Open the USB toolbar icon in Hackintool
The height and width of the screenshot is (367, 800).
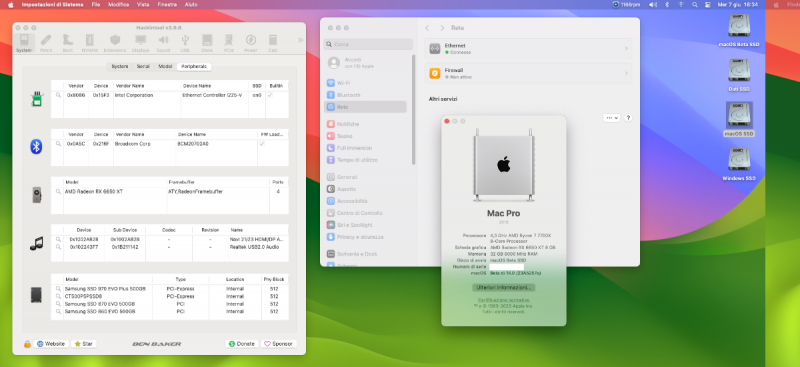[x=185, y=43]
